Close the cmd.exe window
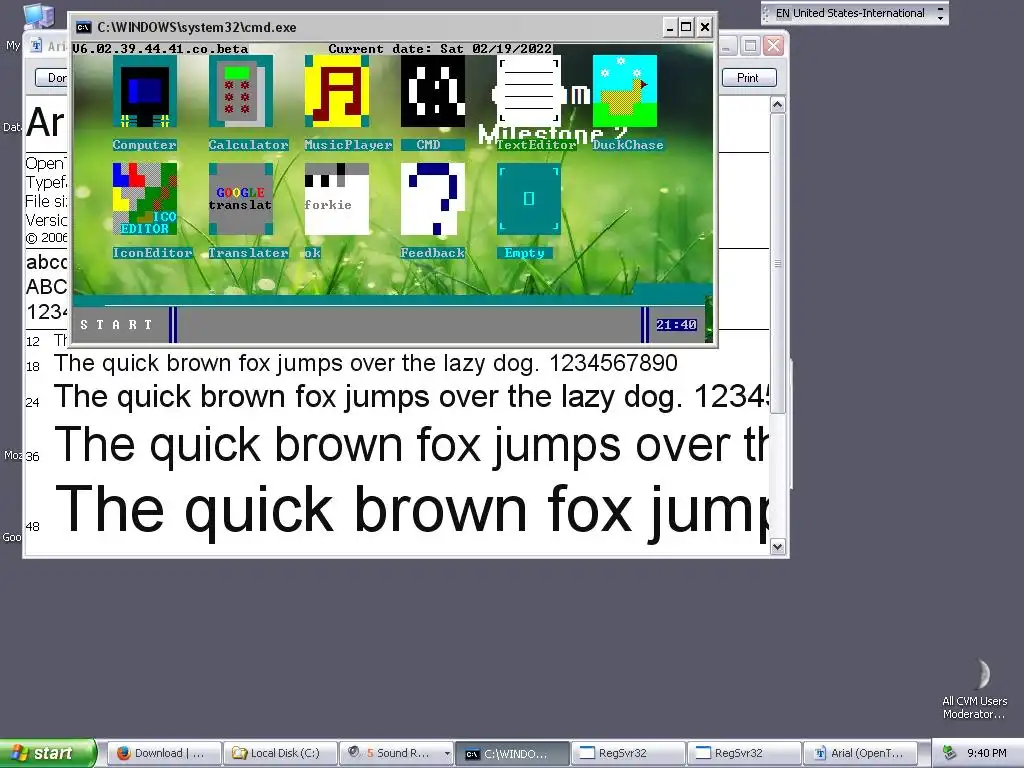This screenshot has width=1024, height=768. click(x=705, y=27)
